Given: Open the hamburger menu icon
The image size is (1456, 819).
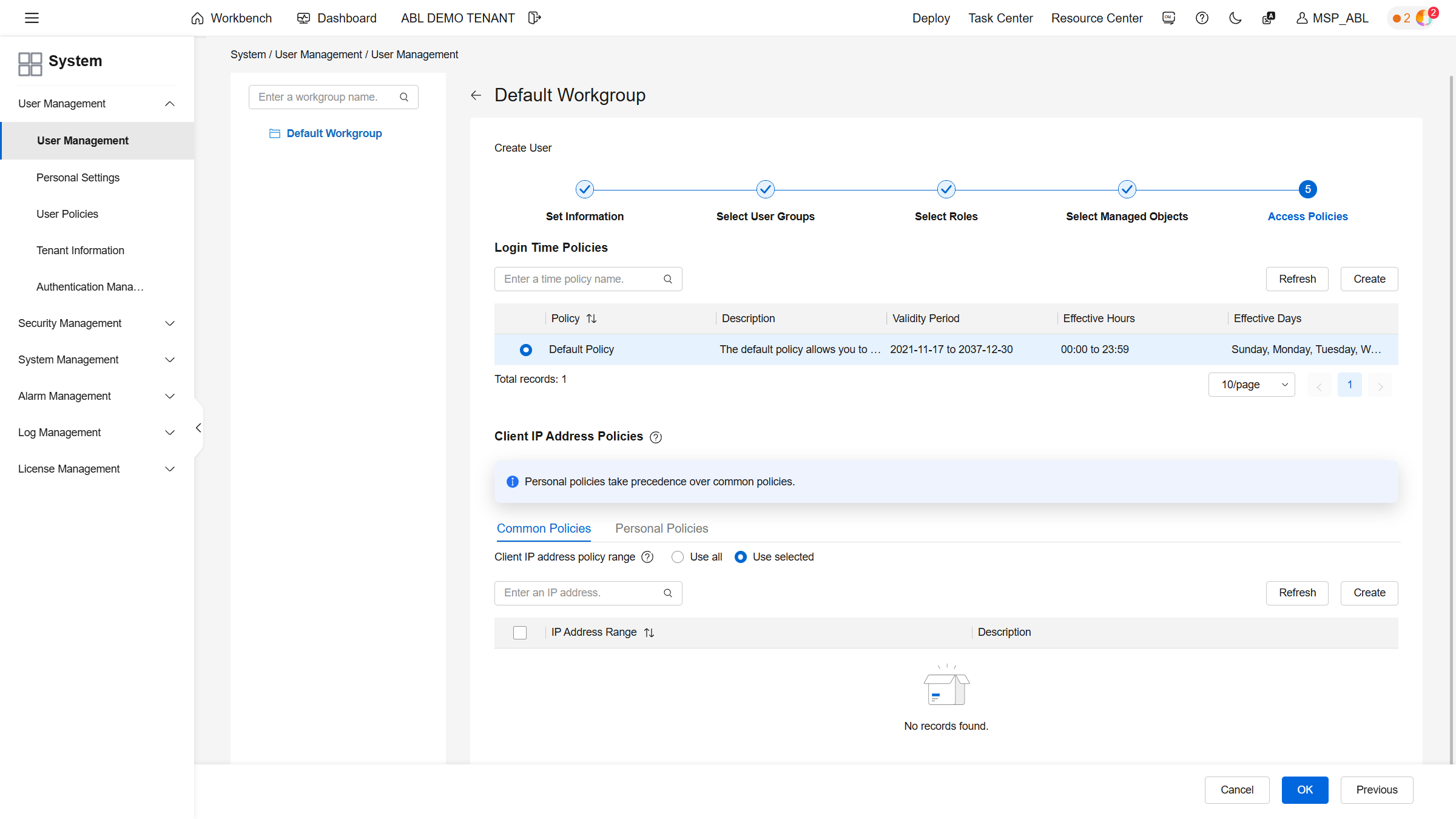Looking at the screenshot, I should 32,18.
